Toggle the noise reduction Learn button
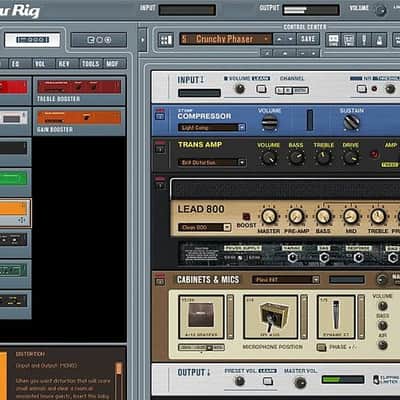 coord(362,89)
